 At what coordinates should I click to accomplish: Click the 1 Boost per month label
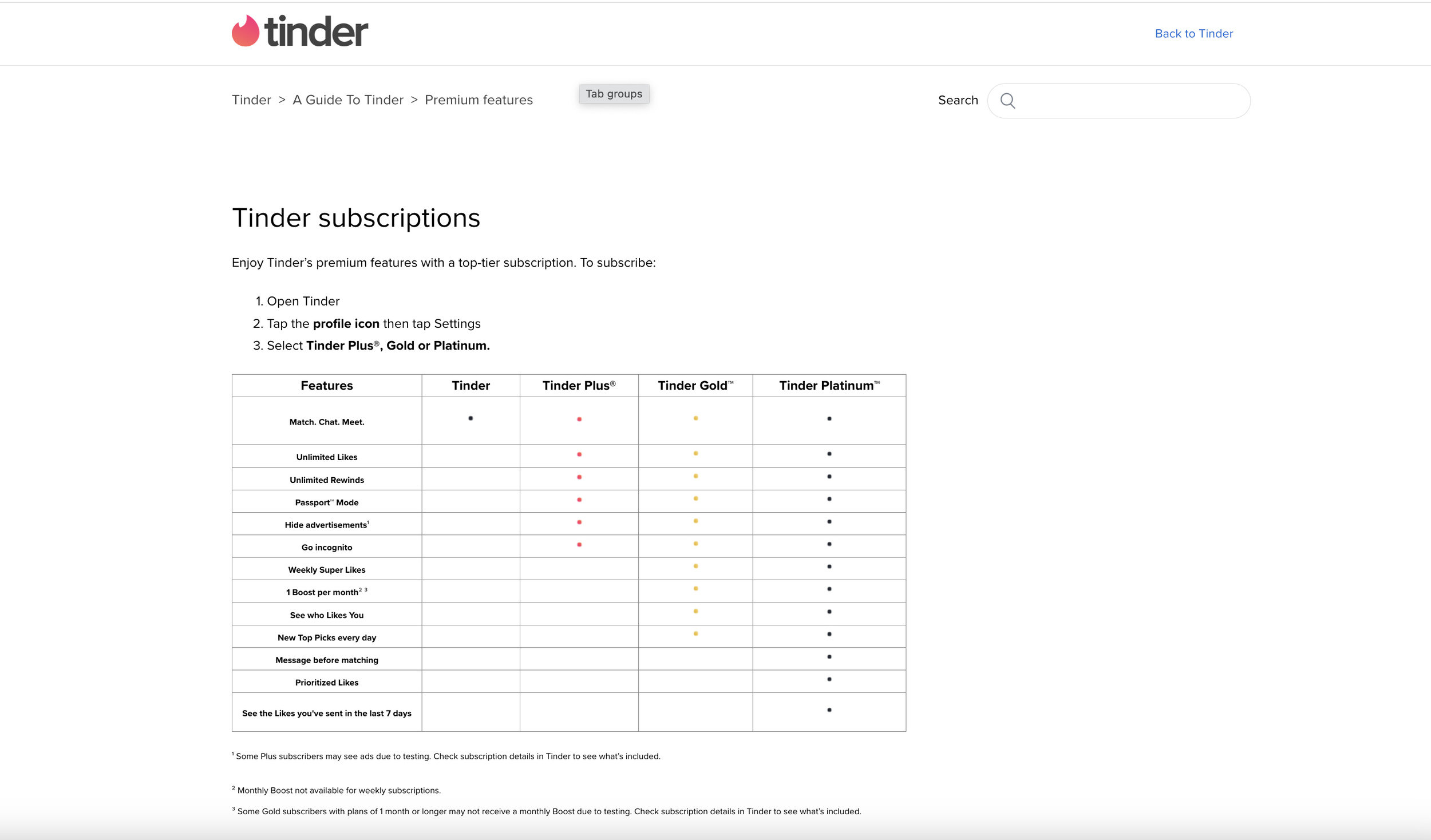click(x=327, y=592)
